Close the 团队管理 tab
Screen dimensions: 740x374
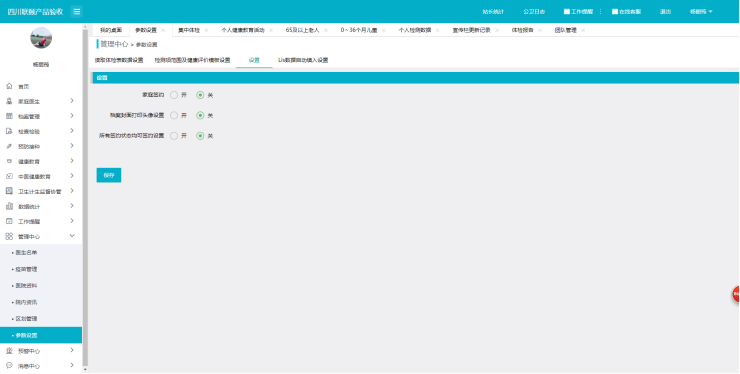[583, 30]
